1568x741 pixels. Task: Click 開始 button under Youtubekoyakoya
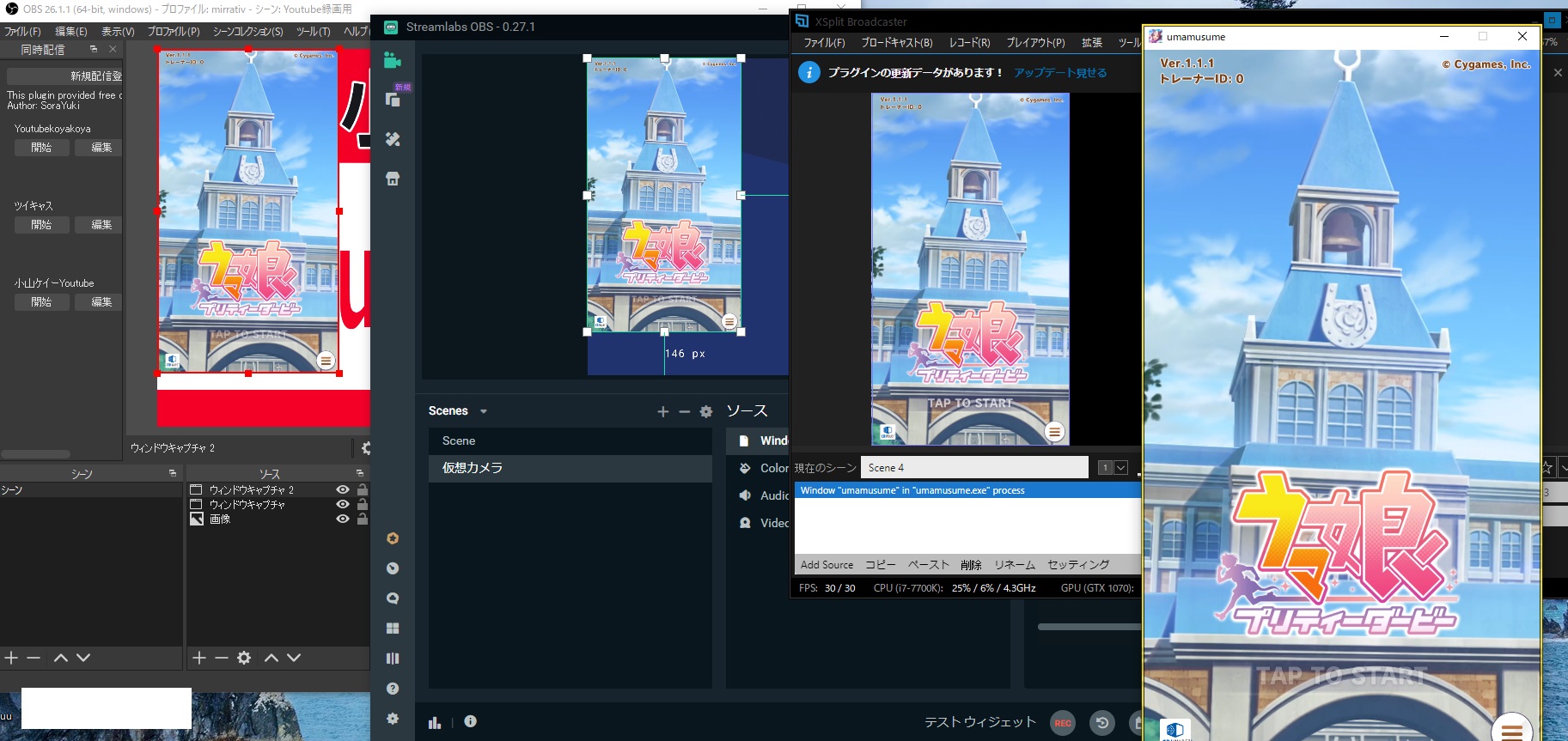coord(41,148)
